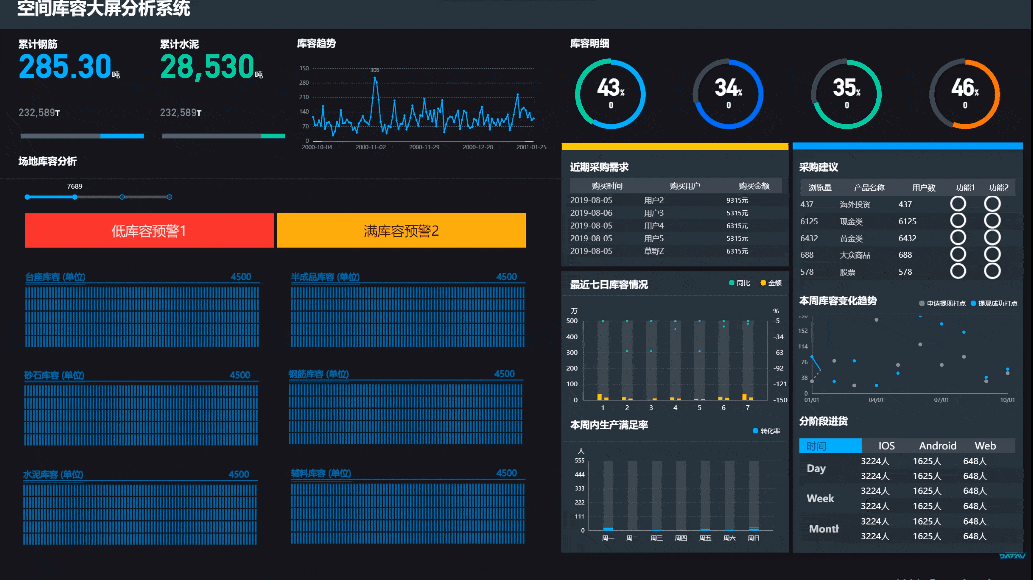Click the yellow 满库容预警2 button

click(401, 231)
